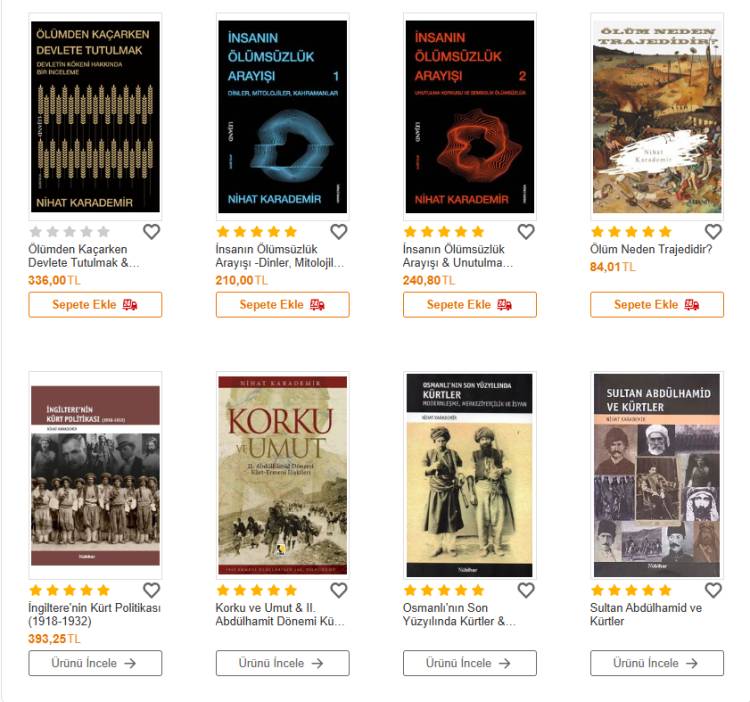The width and height of the screenshot is (750, 702).
Task: Add Ölümden Kaçarken Devlete Tutulmak to cart
Action: tap(95, 305)
